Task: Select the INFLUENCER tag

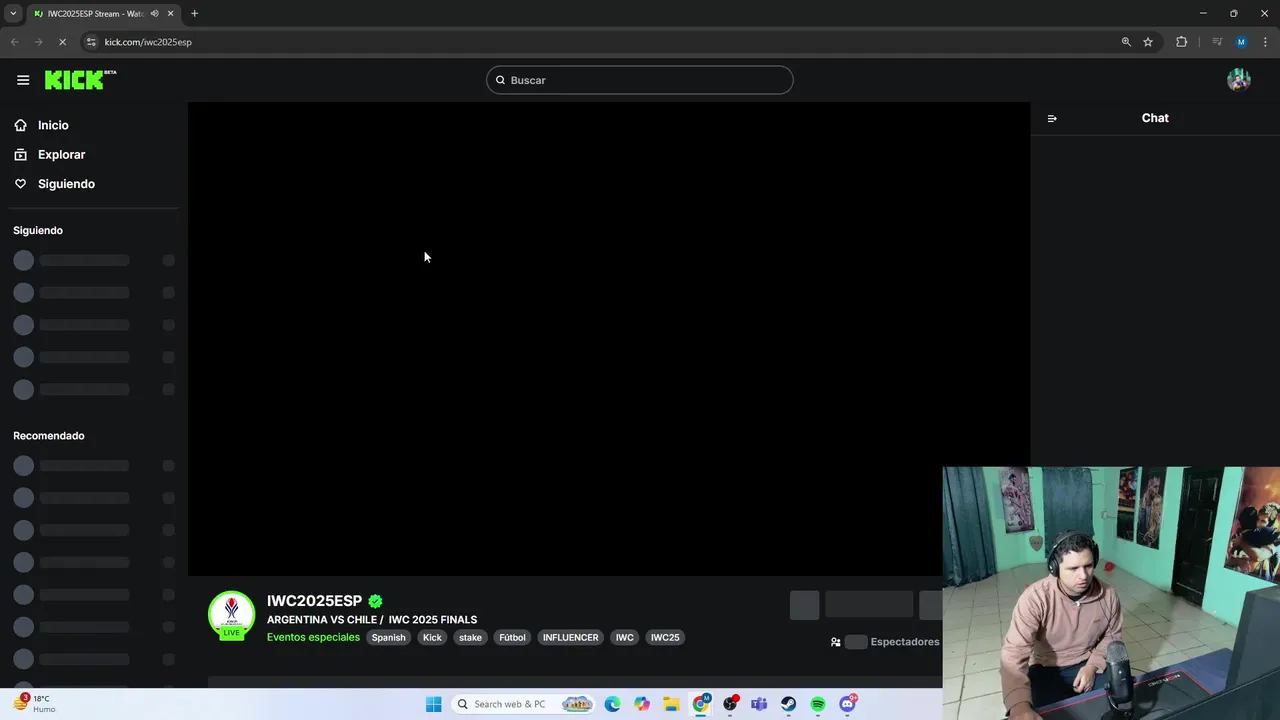Action: (570, 637)
